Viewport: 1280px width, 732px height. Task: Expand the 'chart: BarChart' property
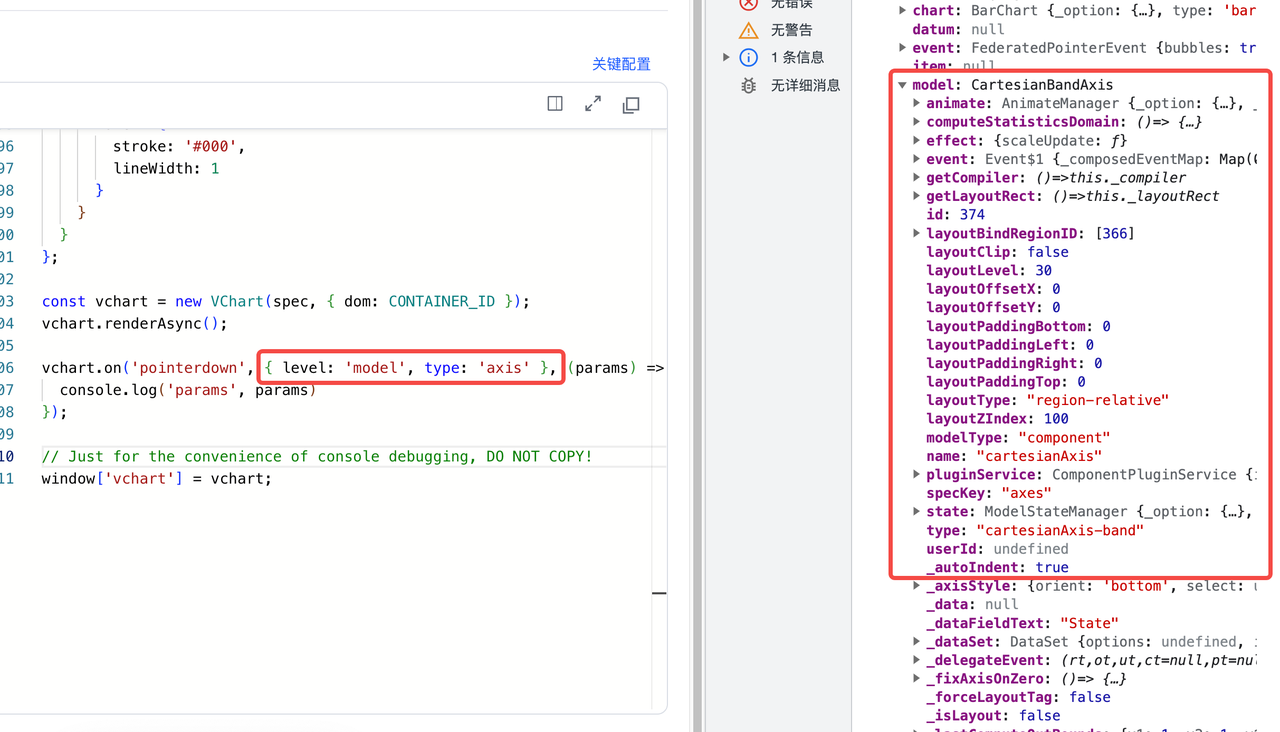coord(903,11)
